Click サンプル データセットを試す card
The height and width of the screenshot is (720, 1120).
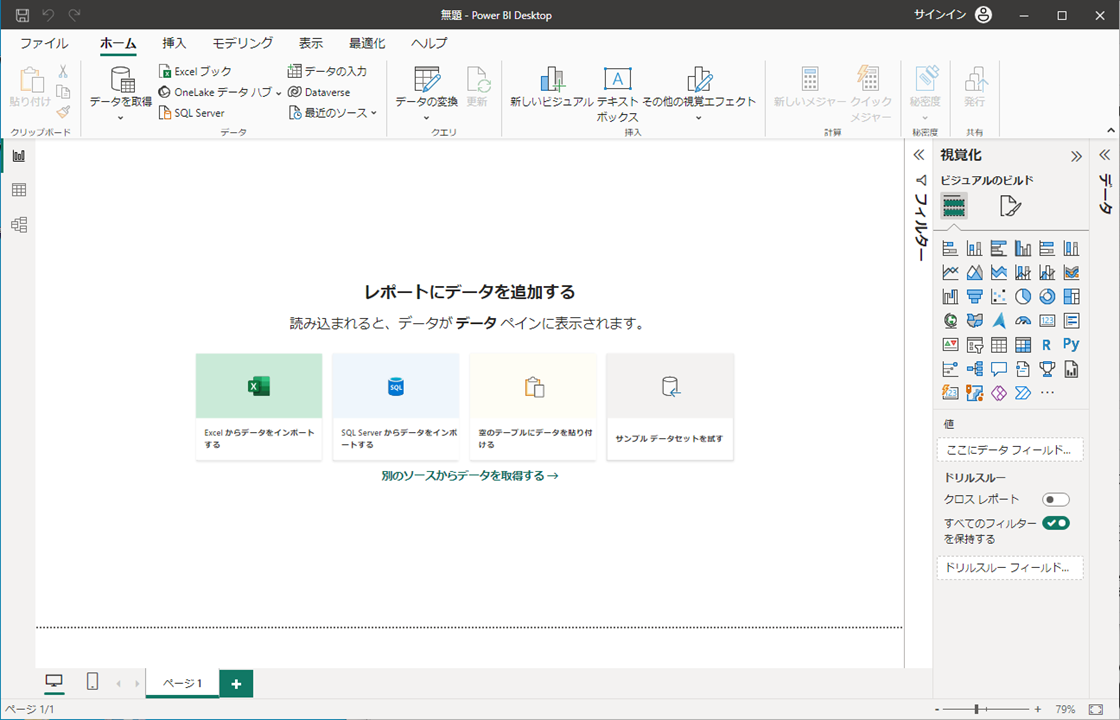coord(669,406)
